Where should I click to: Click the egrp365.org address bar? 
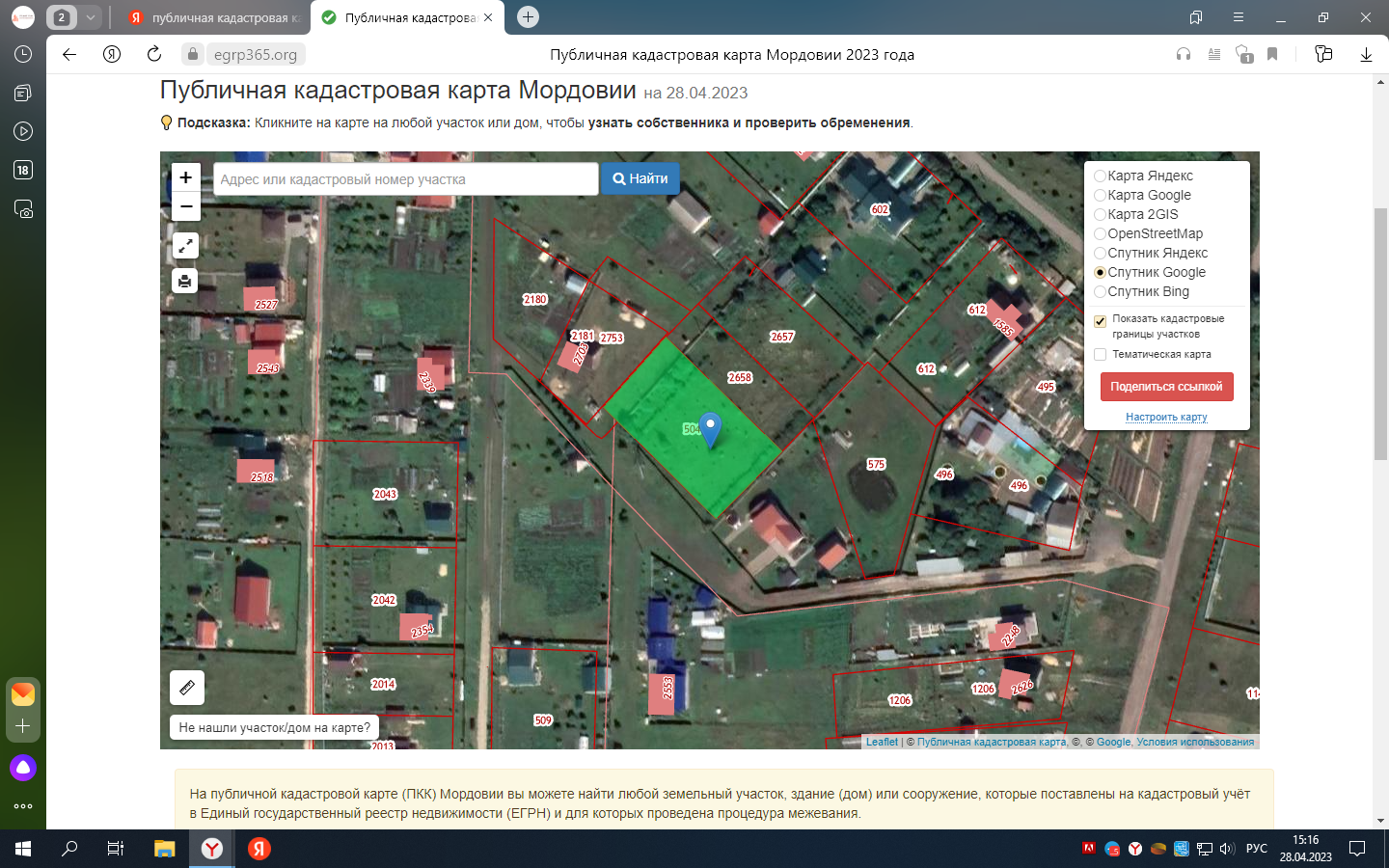tap(256, 55)
